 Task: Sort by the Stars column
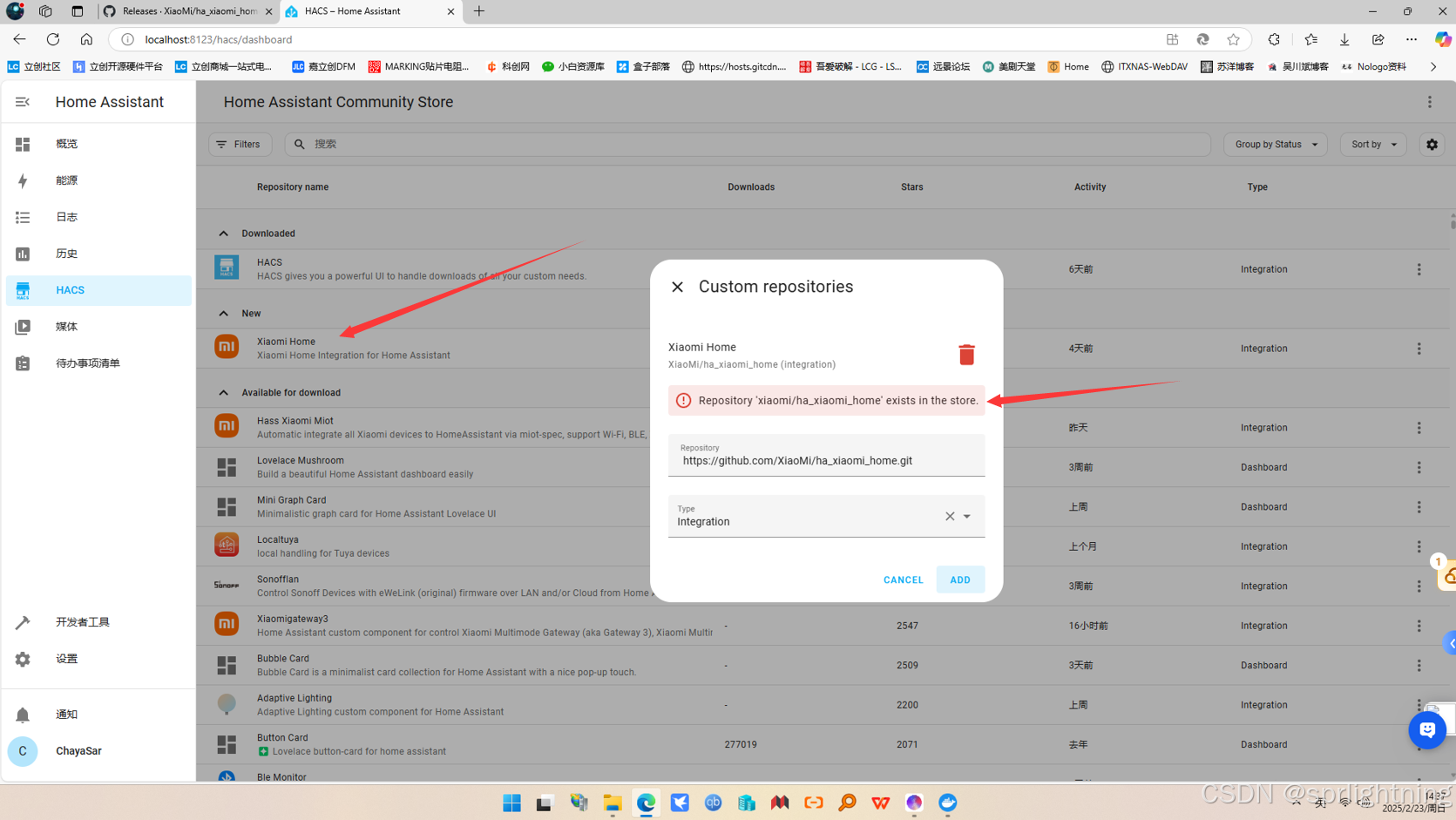(912, 187)
